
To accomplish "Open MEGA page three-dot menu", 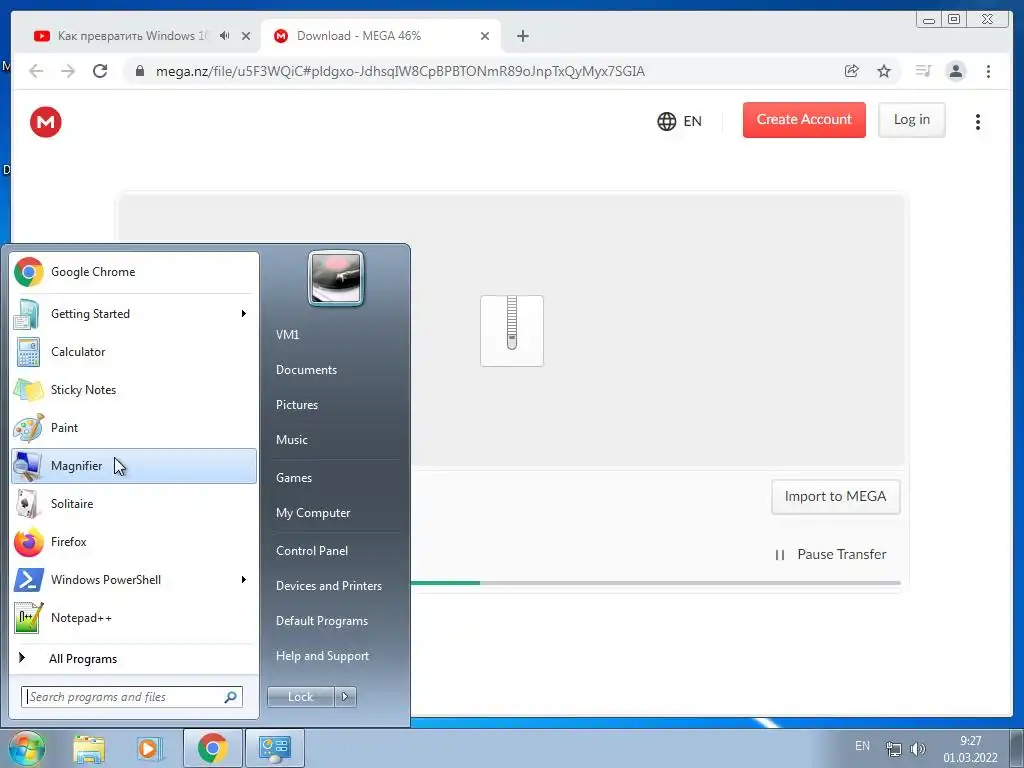I will click(978, 122).
